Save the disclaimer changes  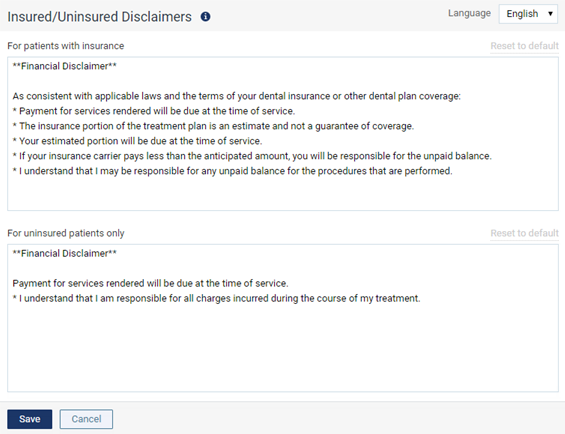click(x=30, y=419)
